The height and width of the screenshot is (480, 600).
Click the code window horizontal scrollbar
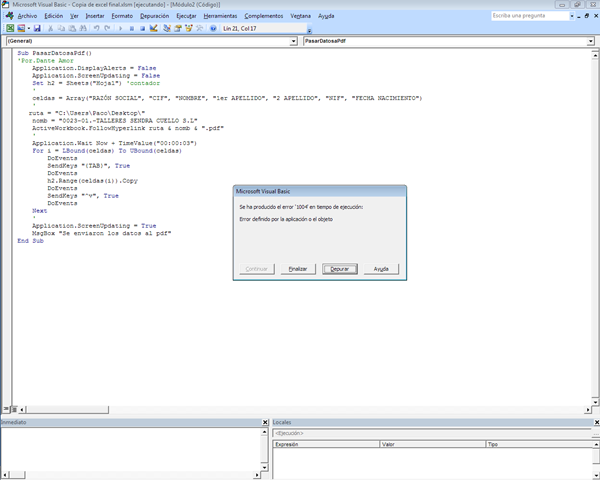(300, 410)
